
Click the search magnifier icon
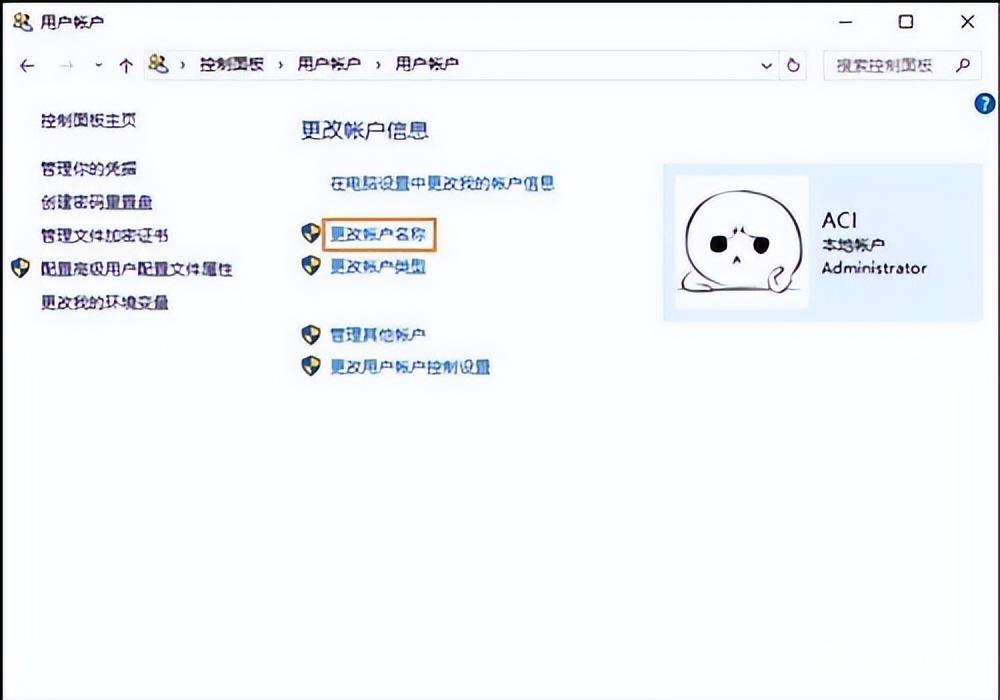point(962,65)
